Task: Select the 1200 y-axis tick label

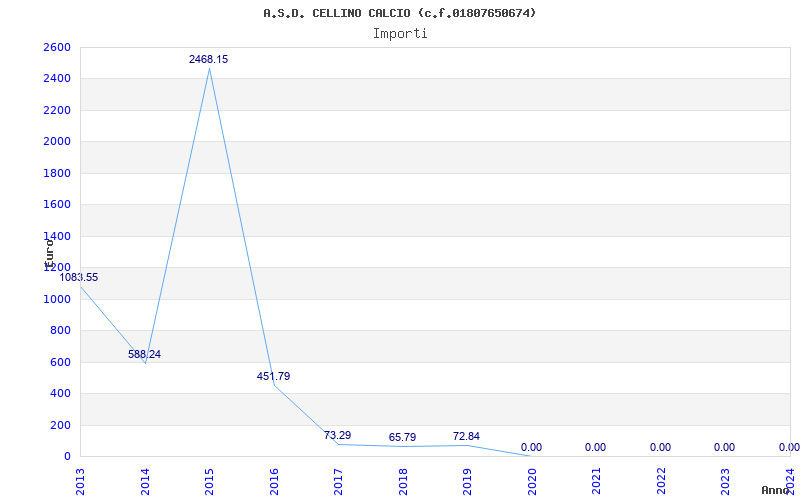Action: 57,267
